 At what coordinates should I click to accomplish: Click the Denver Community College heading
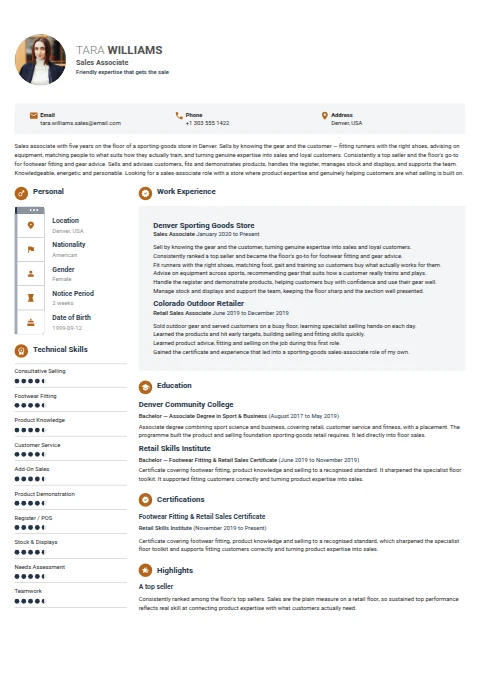[x=186, y=404]
